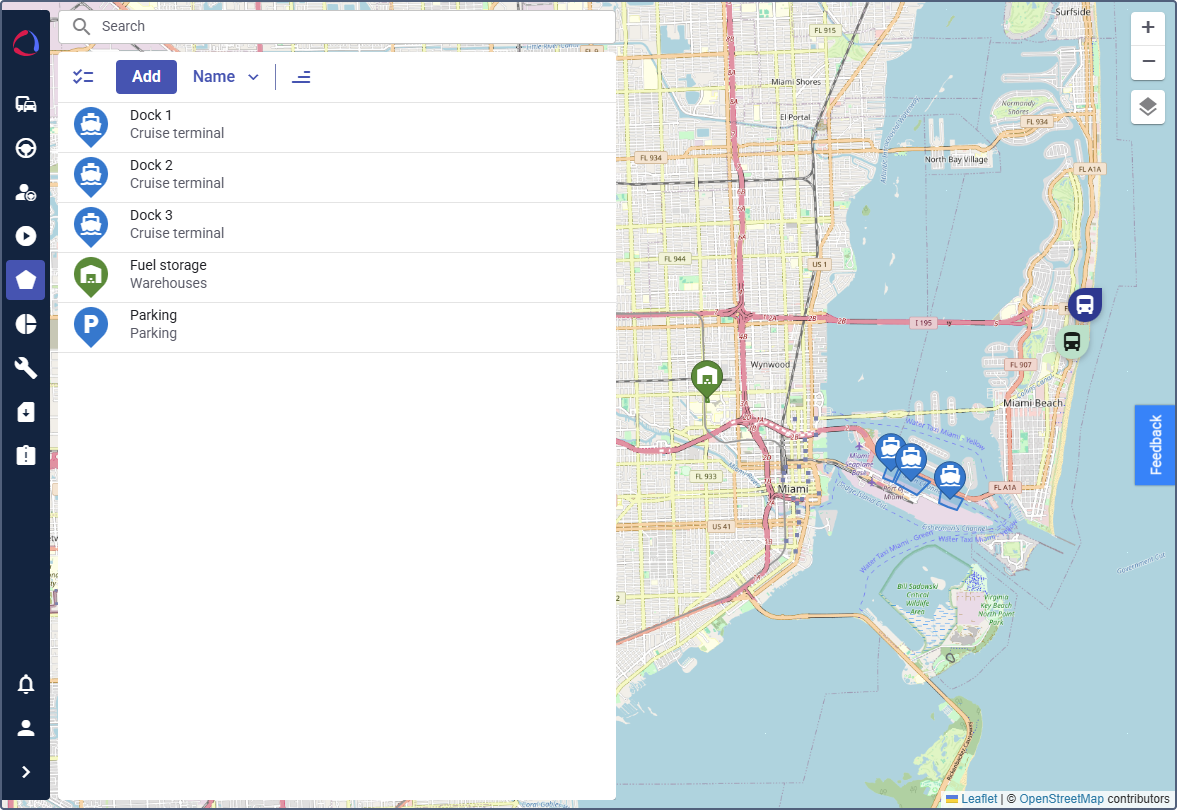The height and width of the screenshot is (810, 1177).
Task: Open the vehicles section in sidebar
Action: [26, 105]
